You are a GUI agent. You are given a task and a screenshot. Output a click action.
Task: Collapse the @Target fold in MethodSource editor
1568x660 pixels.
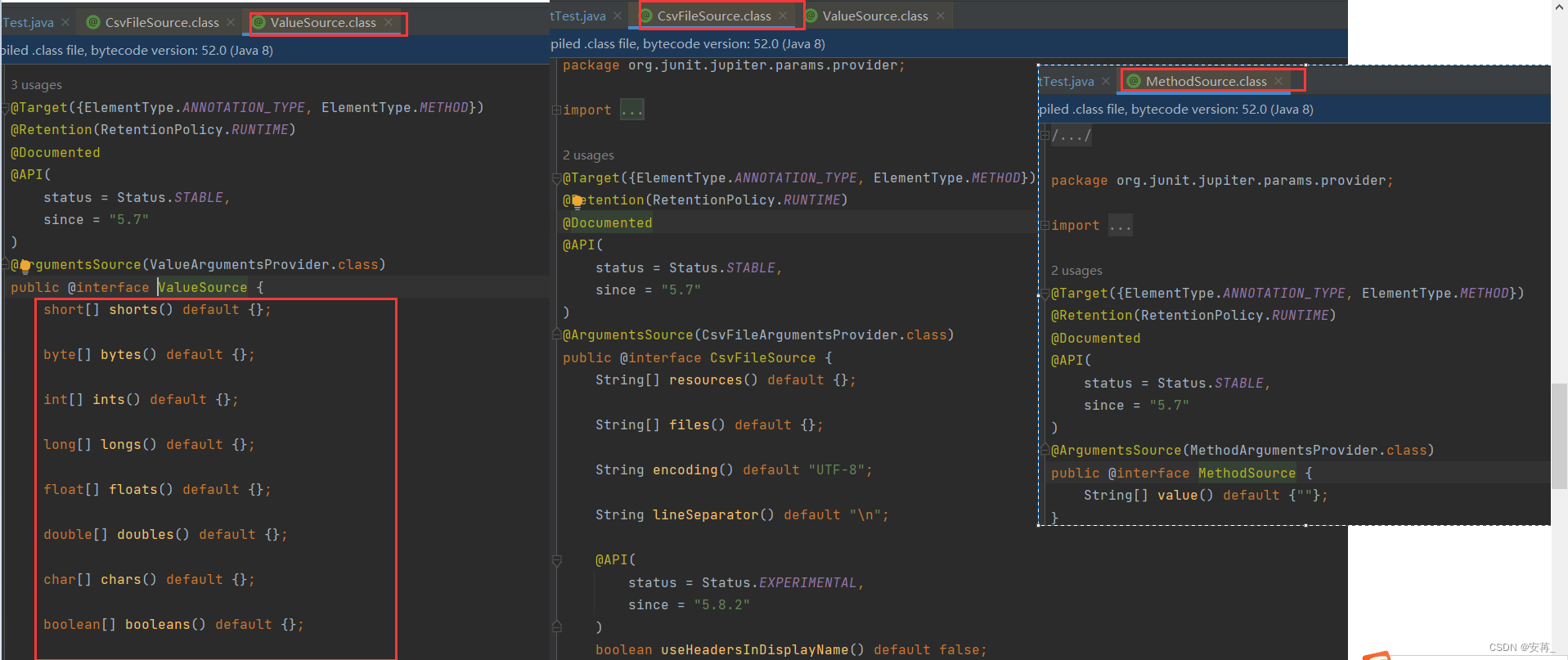(1045, 294)
